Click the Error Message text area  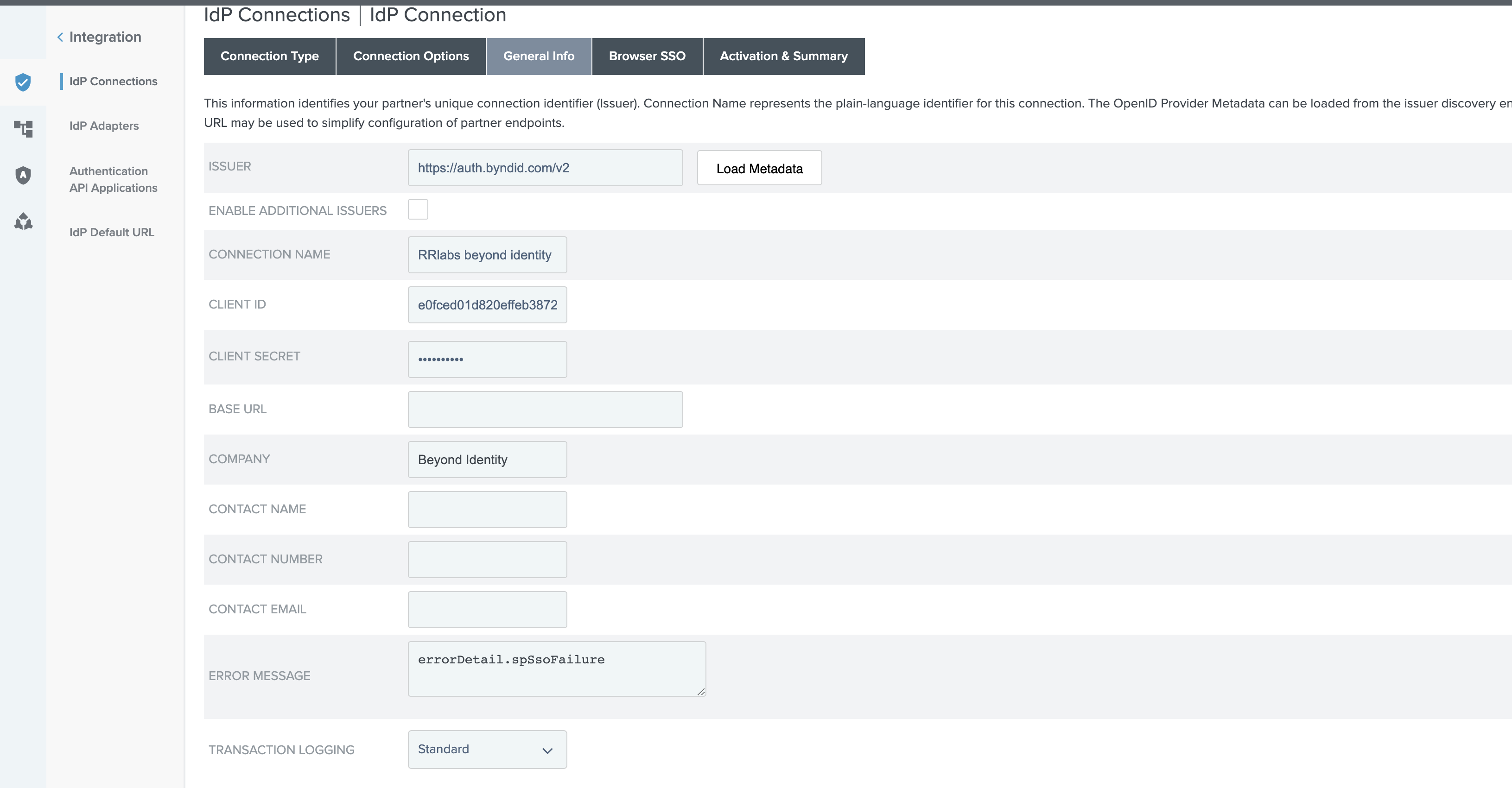click(x=556, y=669)
